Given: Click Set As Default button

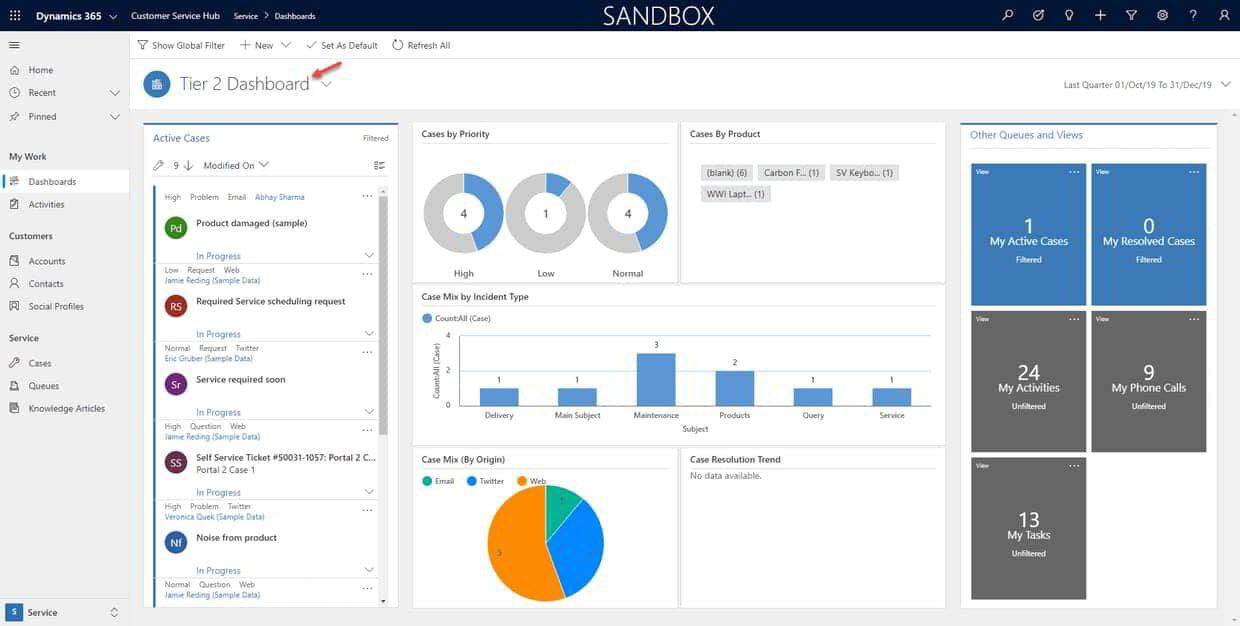Looking at the screenshot, I should [341, 45].
